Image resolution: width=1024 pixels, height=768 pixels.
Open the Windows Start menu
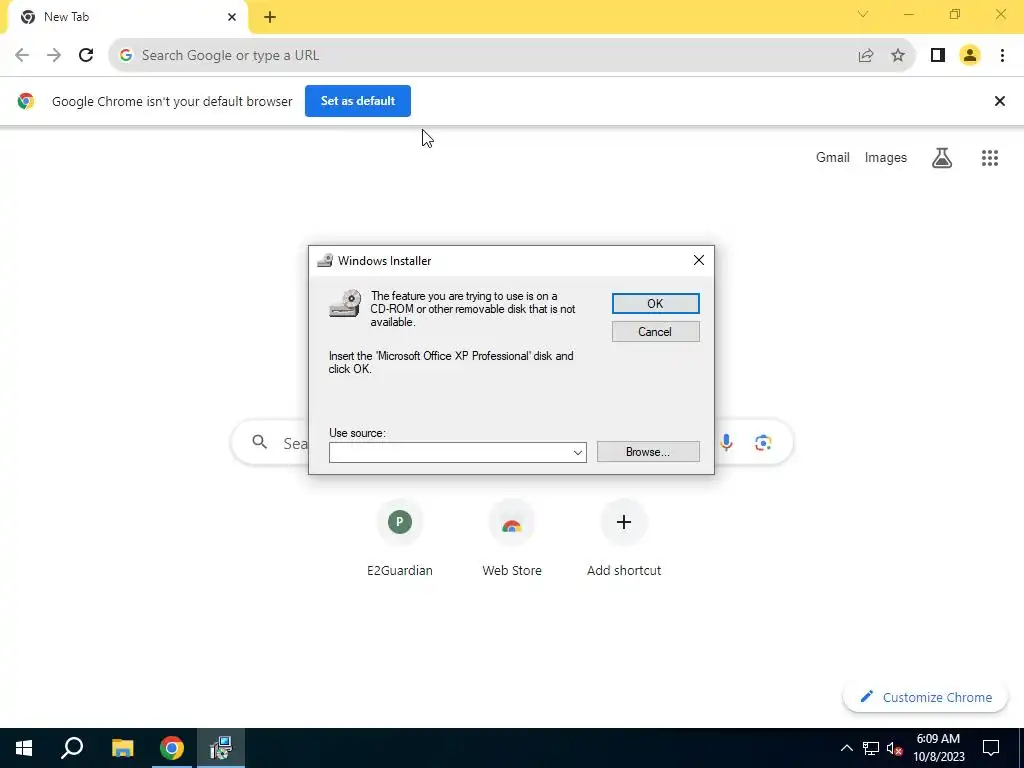(24, 748)
